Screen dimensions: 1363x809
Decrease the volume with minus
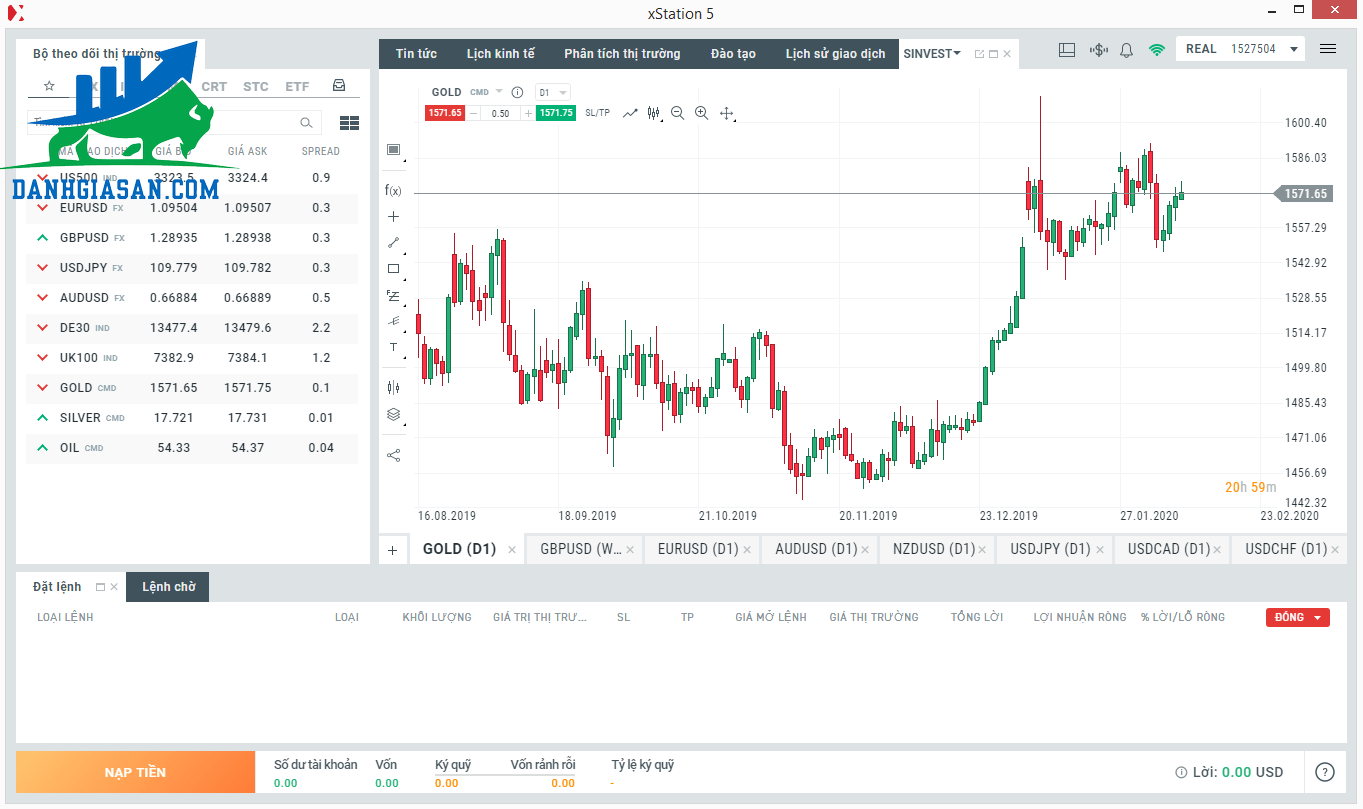473,113
